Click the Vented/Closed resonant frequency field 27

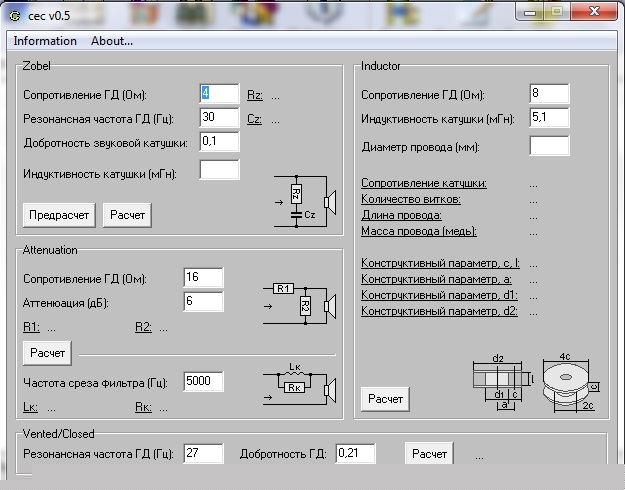(203, 453)
